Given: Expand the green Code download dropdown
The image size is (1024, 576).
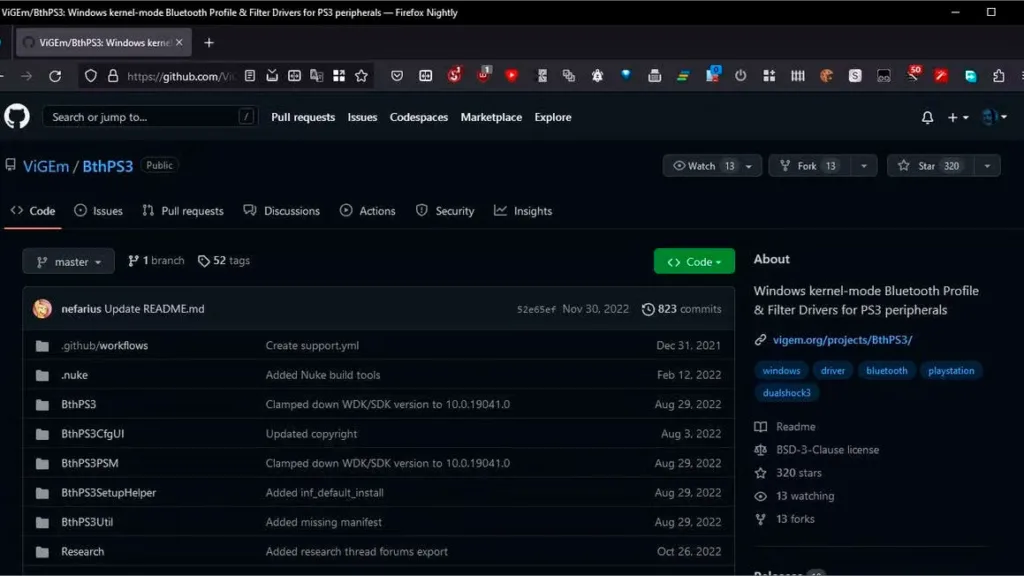Looking at the screenshot, I should pos(694,261).
